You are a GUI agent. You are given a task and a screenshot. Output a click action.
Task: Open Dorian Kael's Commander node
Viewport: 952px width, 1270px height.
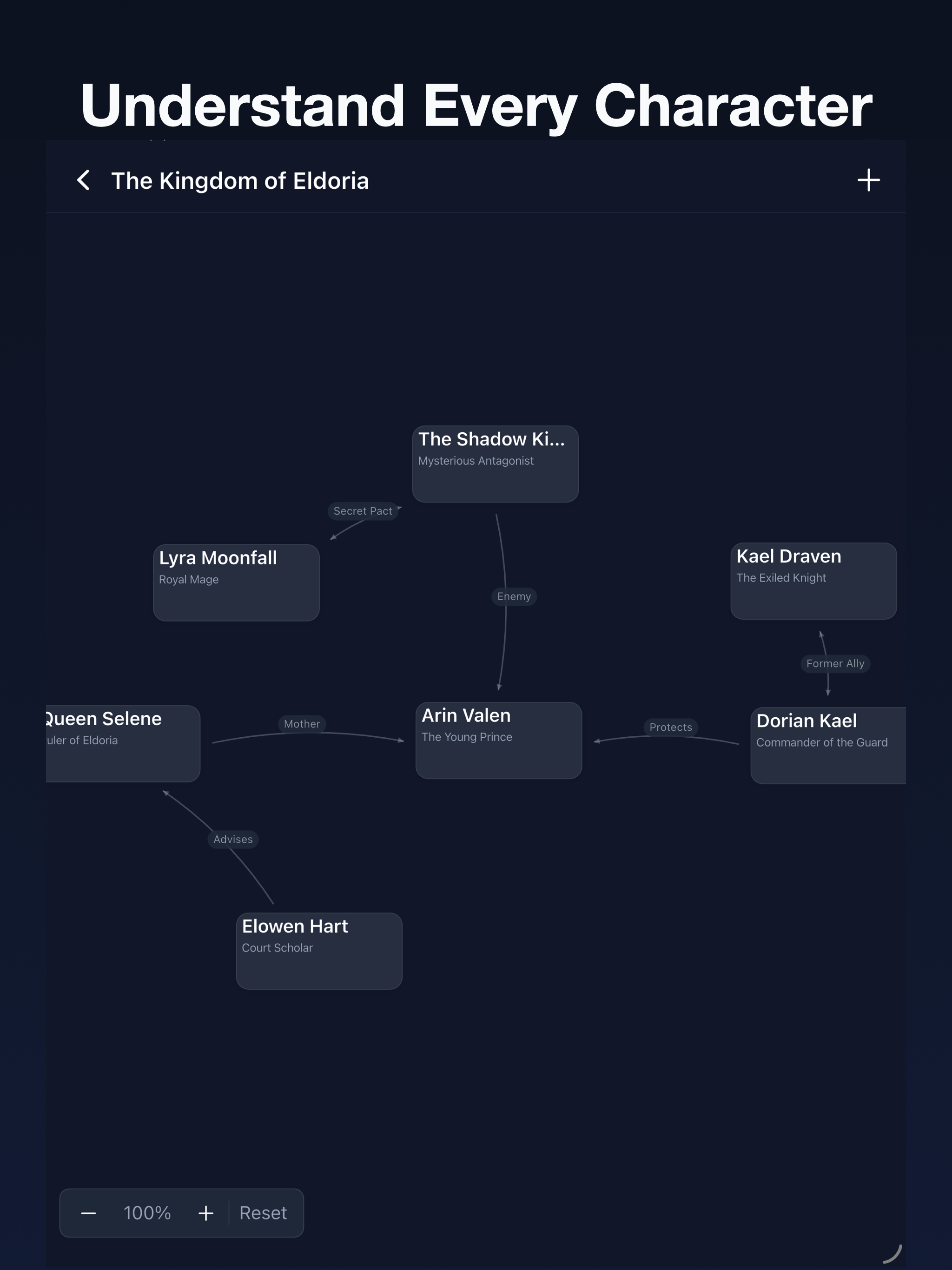[x=827, y=745]
